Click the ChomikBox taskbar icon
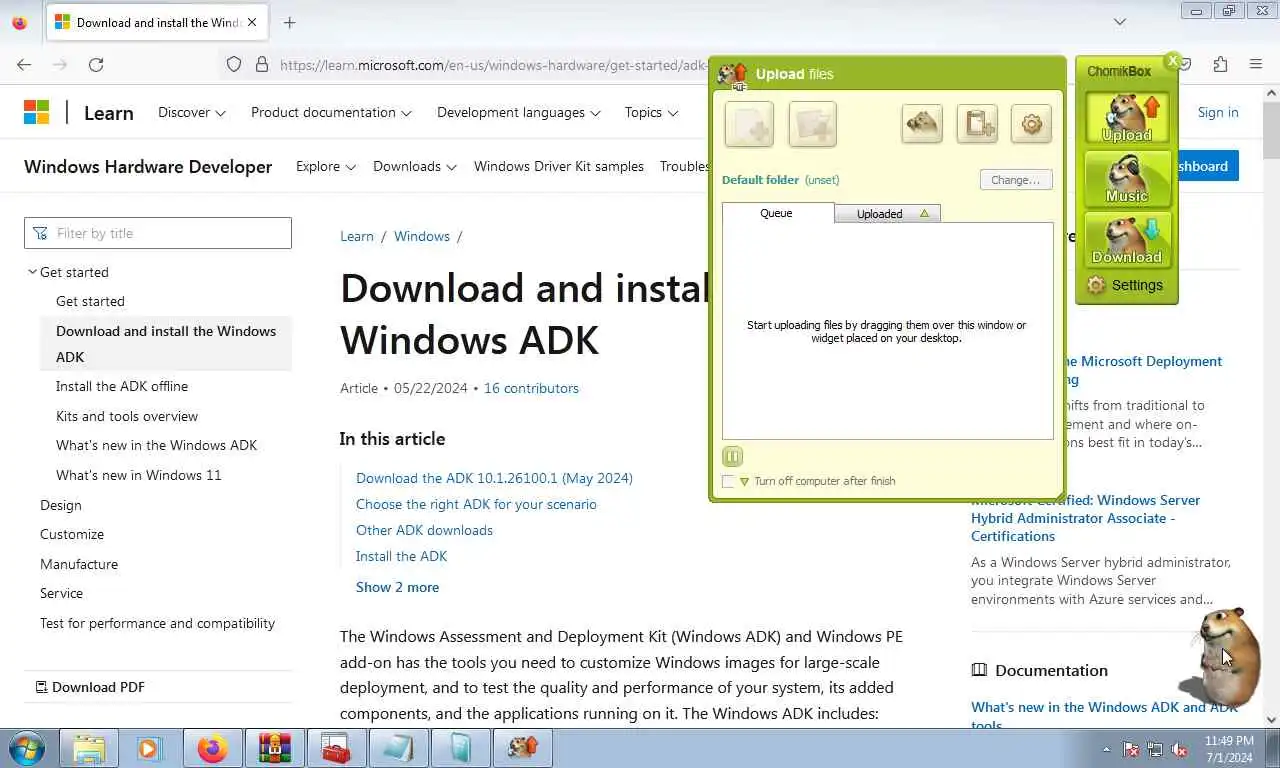This screenshot has height=768, width=1280. 523,748
